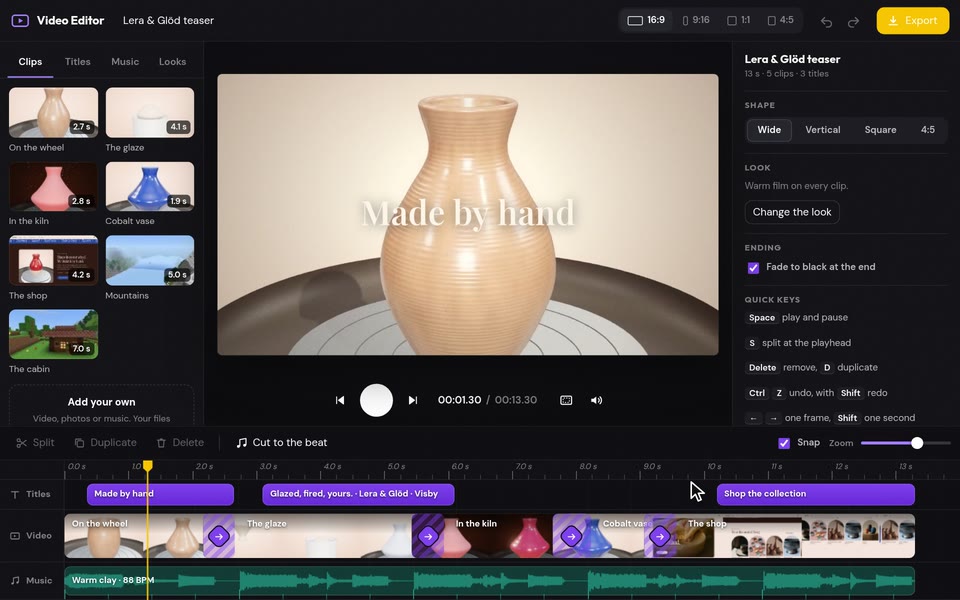Switch to the Looks tab
This screenshot has width=960, height=600.
pos(173,62)
